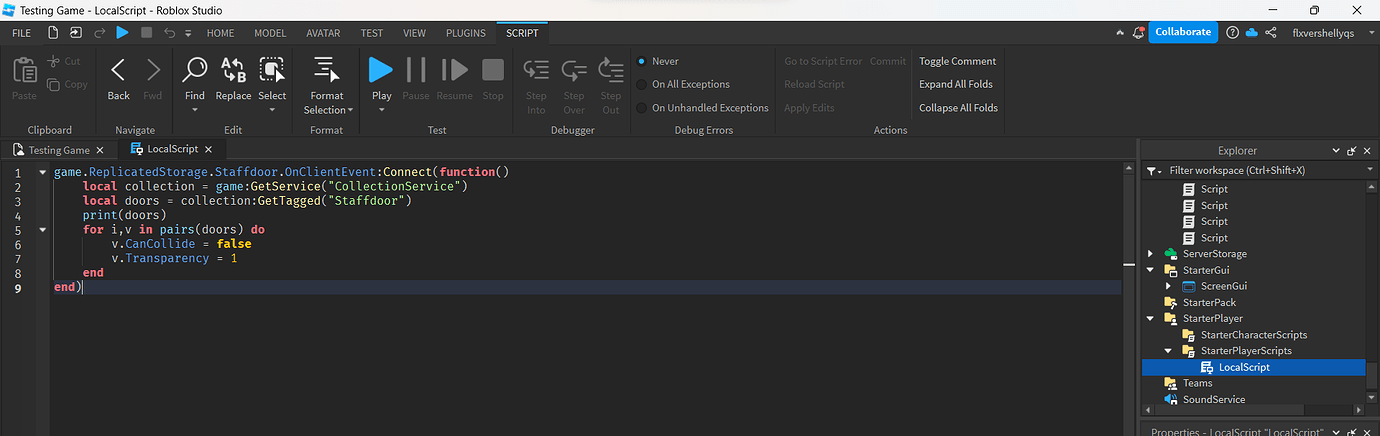Screen dimensions: 1380x436
Task: Switch to the HOME ribbon tab
Action: tap(220, 33)
